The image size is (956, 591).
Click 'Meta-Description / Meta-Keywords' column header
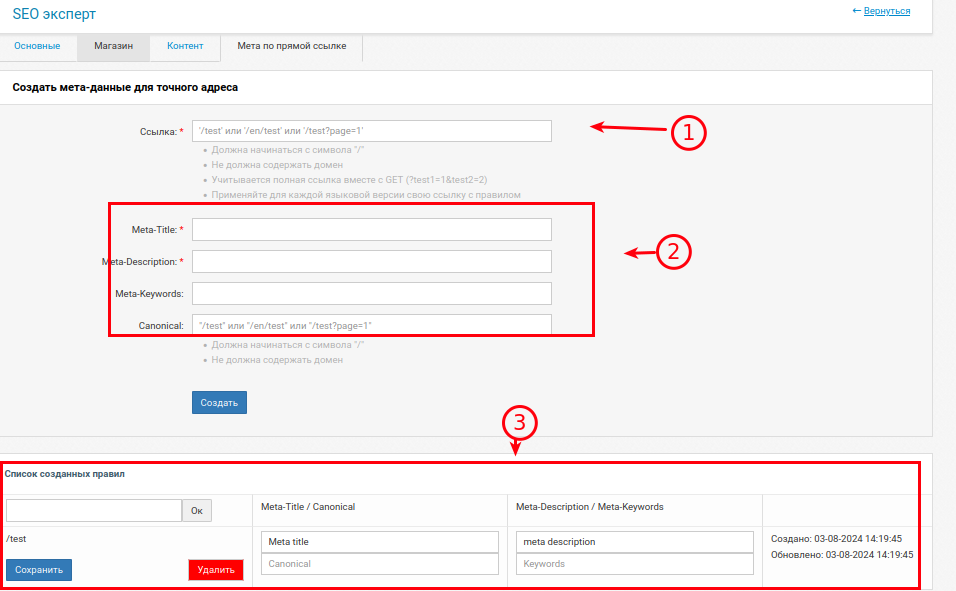coord(590,507)
